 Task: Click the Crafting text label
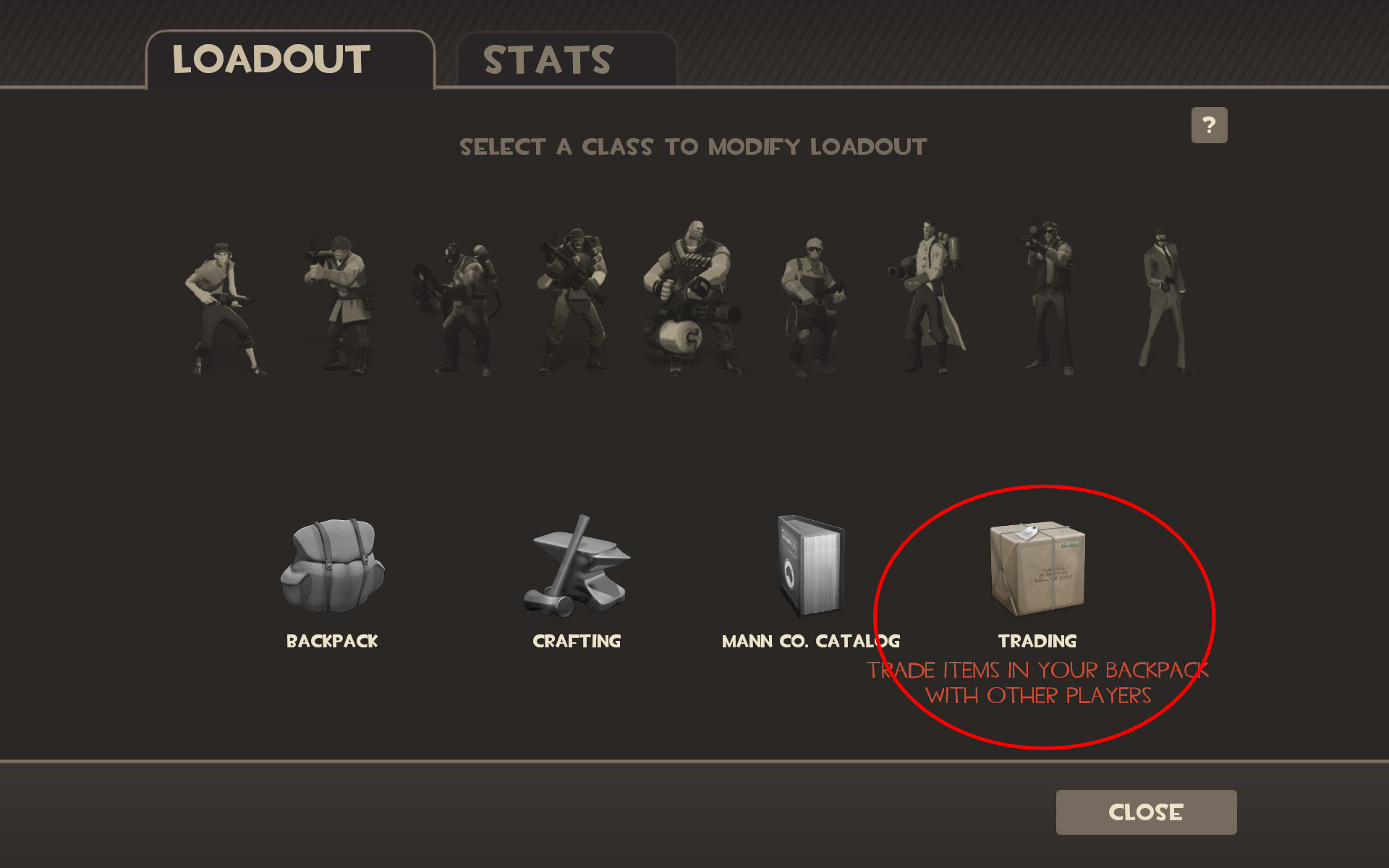pos(577,642)
